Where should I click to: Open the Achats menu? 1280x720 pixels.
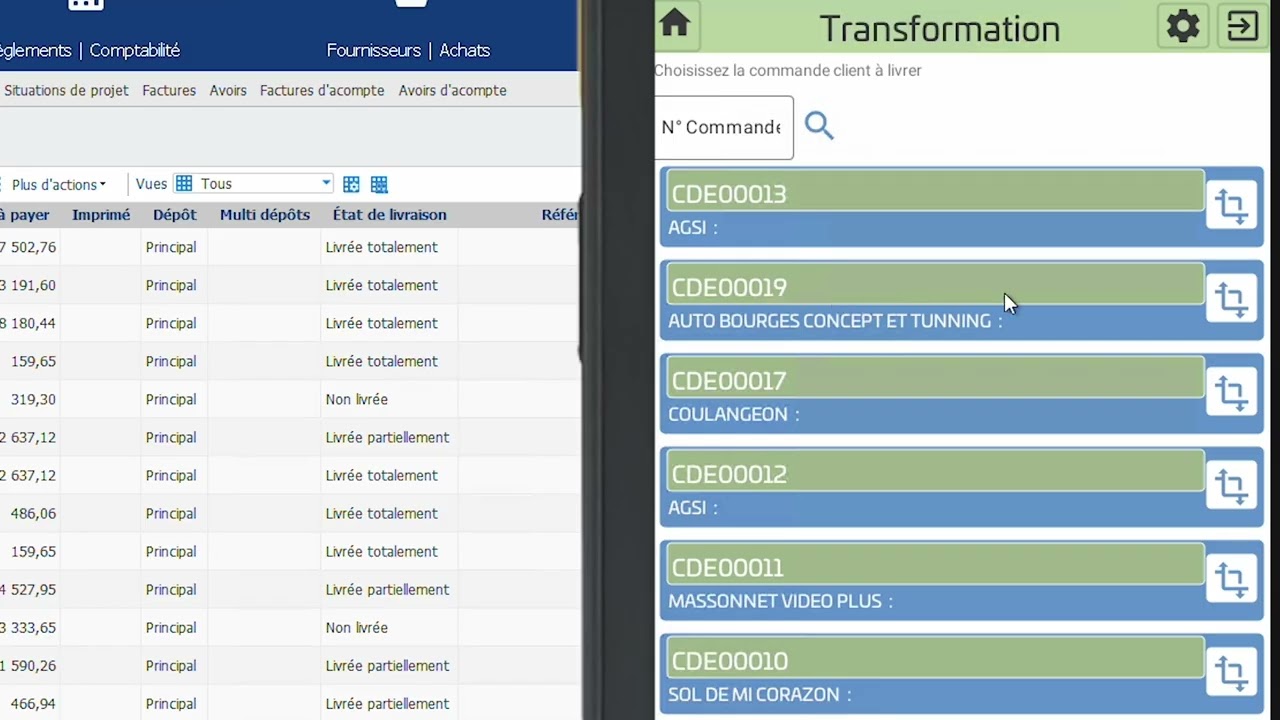point(465,50)
